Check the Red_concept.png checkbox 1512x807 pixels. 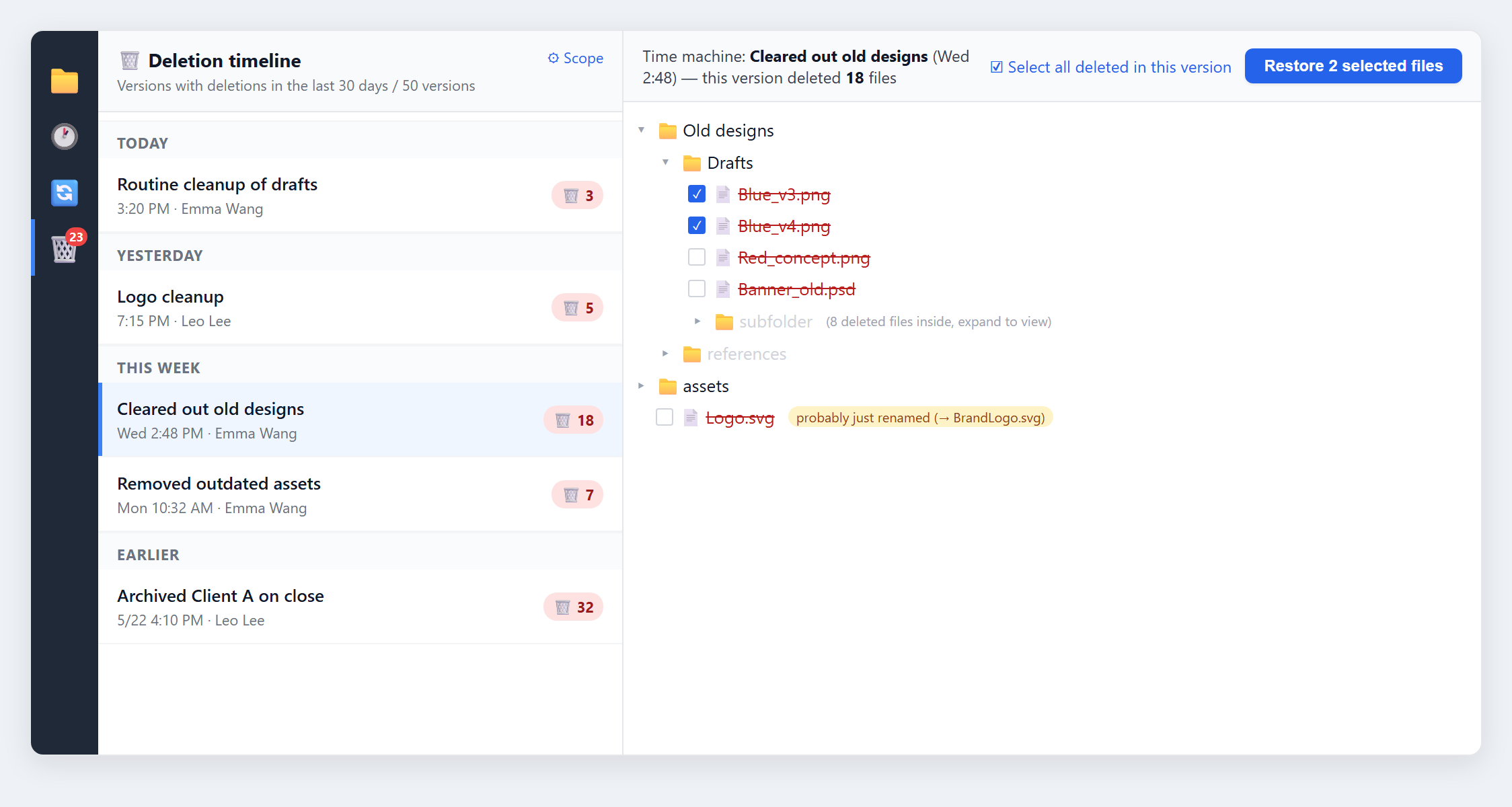(697, 257)
